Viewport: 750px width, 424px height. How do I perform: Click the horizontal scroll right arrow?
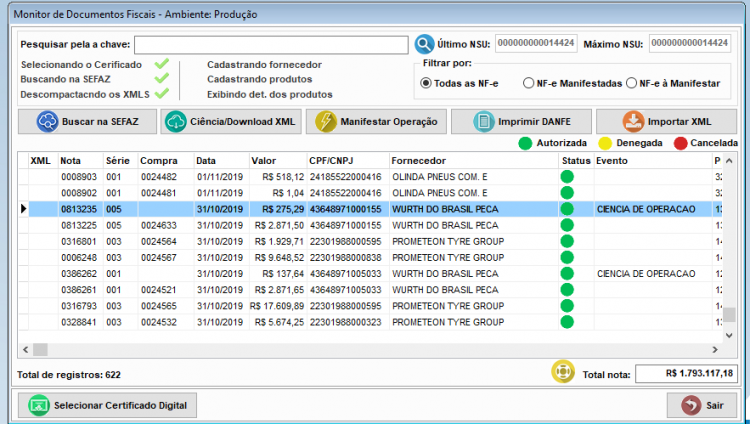[x=715, y=350]
